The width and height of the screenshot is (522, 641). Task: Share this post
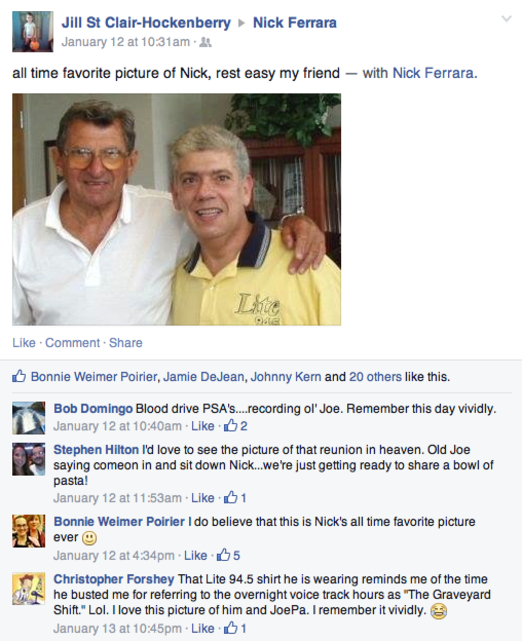click(x=125, y=343)
